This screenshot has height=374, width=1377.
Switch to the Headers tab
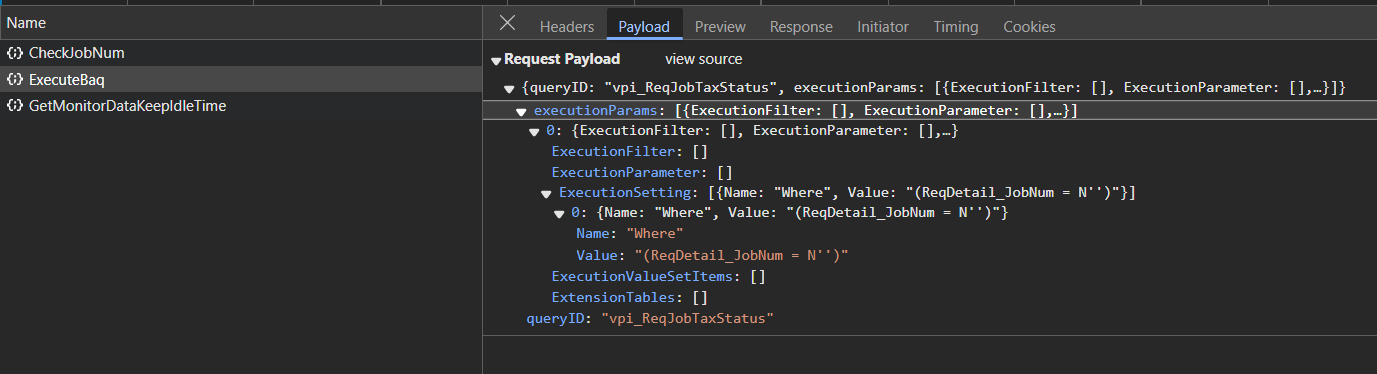pyautogui.click(x=567, y=27)
